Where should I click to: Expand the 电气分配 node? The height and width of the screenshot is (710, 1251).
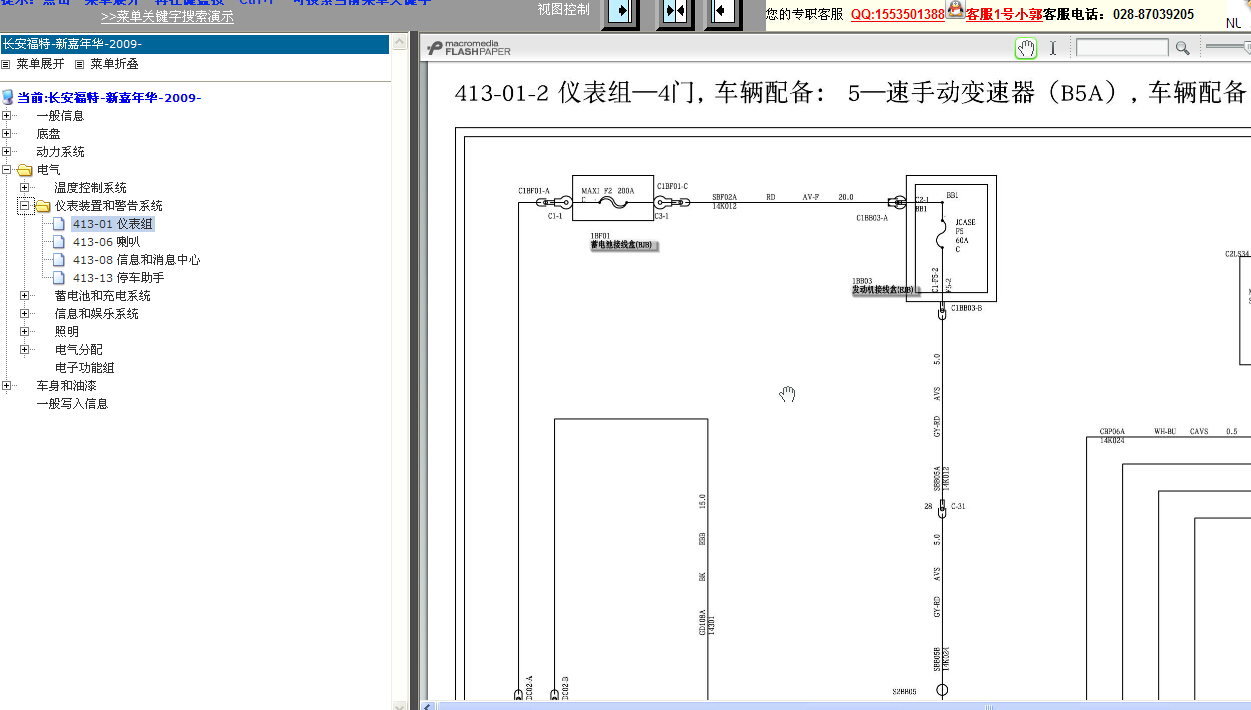pyautogui.click(x=25, y=350)
